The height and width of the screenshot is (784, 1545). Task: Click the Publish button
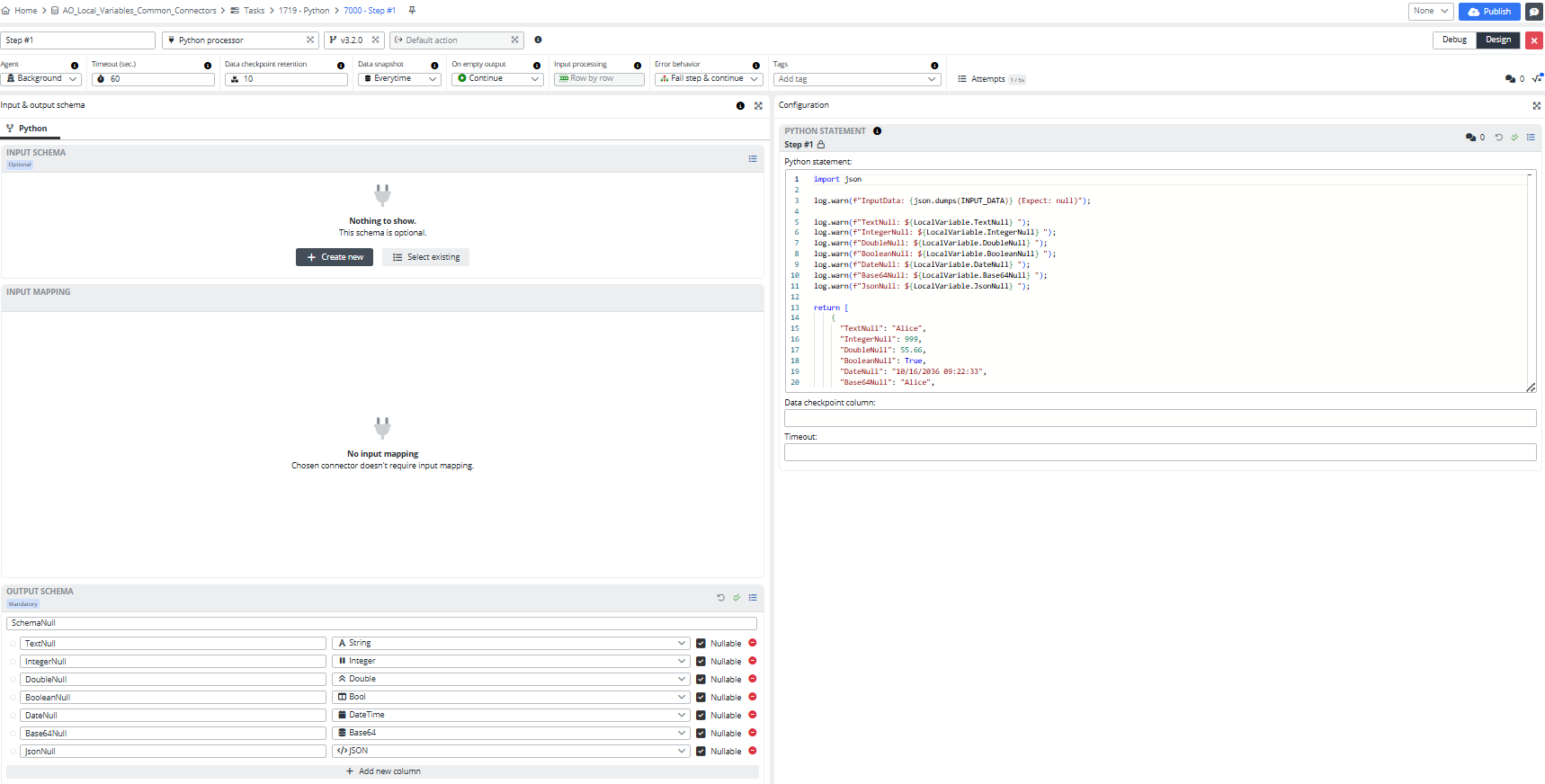[x=1488, y=12]
